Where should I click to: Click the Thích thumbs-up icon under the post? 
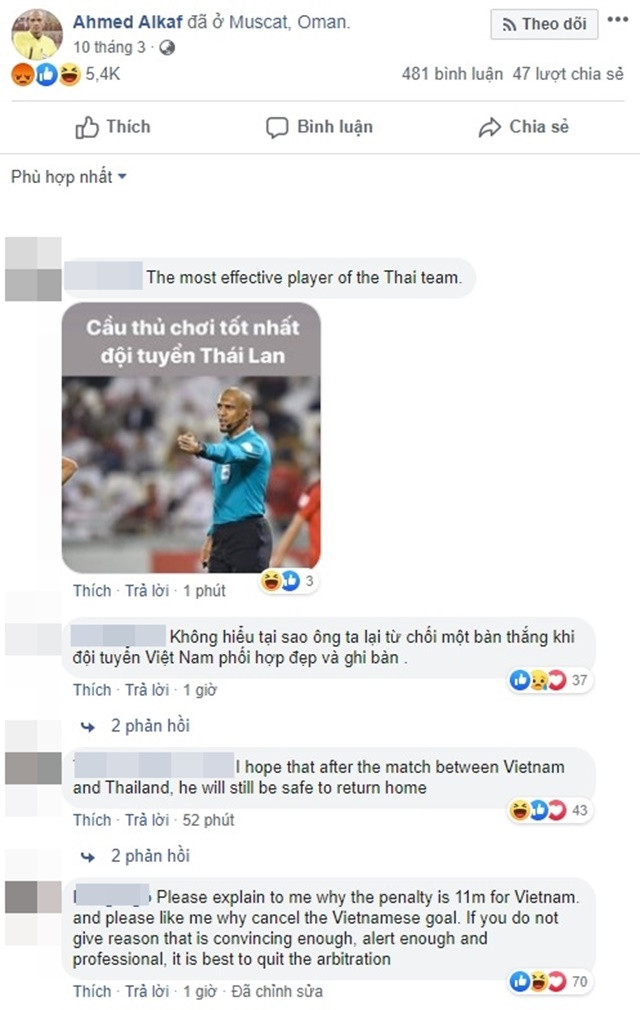(x=87, y=128)
